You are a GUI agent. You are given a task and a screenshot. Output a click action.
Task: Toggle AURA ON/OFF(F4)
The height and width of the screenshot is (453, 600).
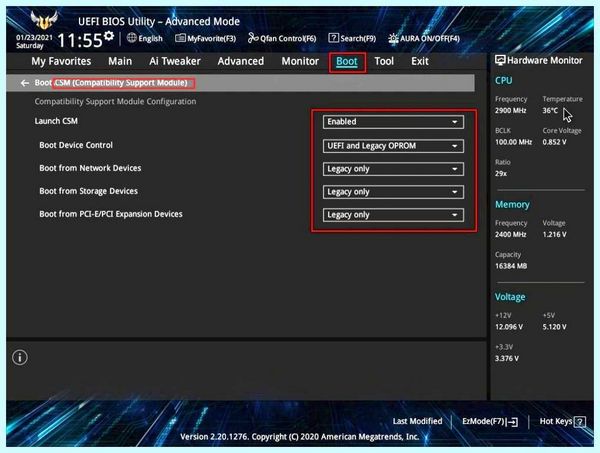point(424,38)
